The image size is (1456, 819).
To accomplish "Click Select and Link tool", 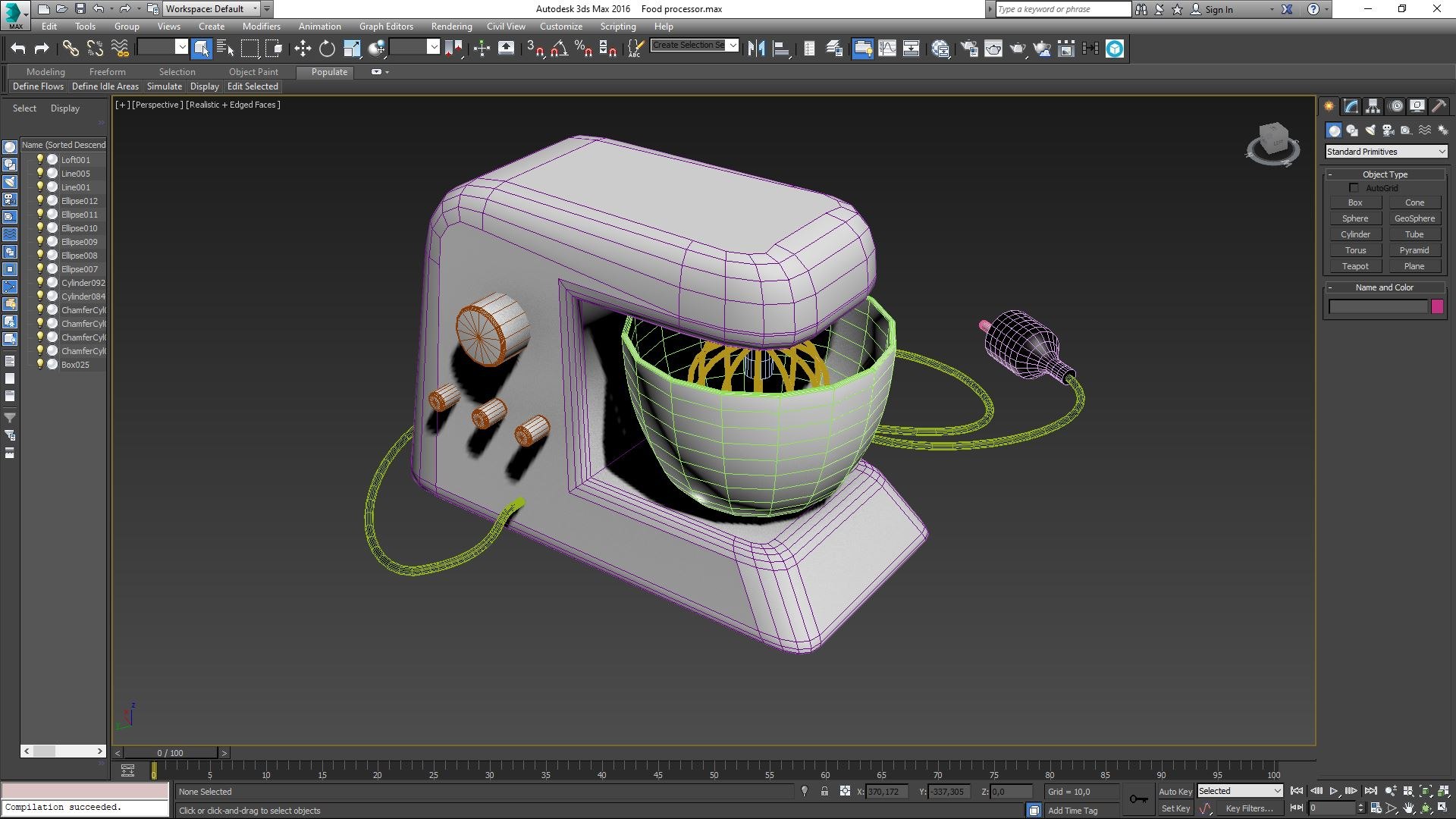I will tap(71, 49).
